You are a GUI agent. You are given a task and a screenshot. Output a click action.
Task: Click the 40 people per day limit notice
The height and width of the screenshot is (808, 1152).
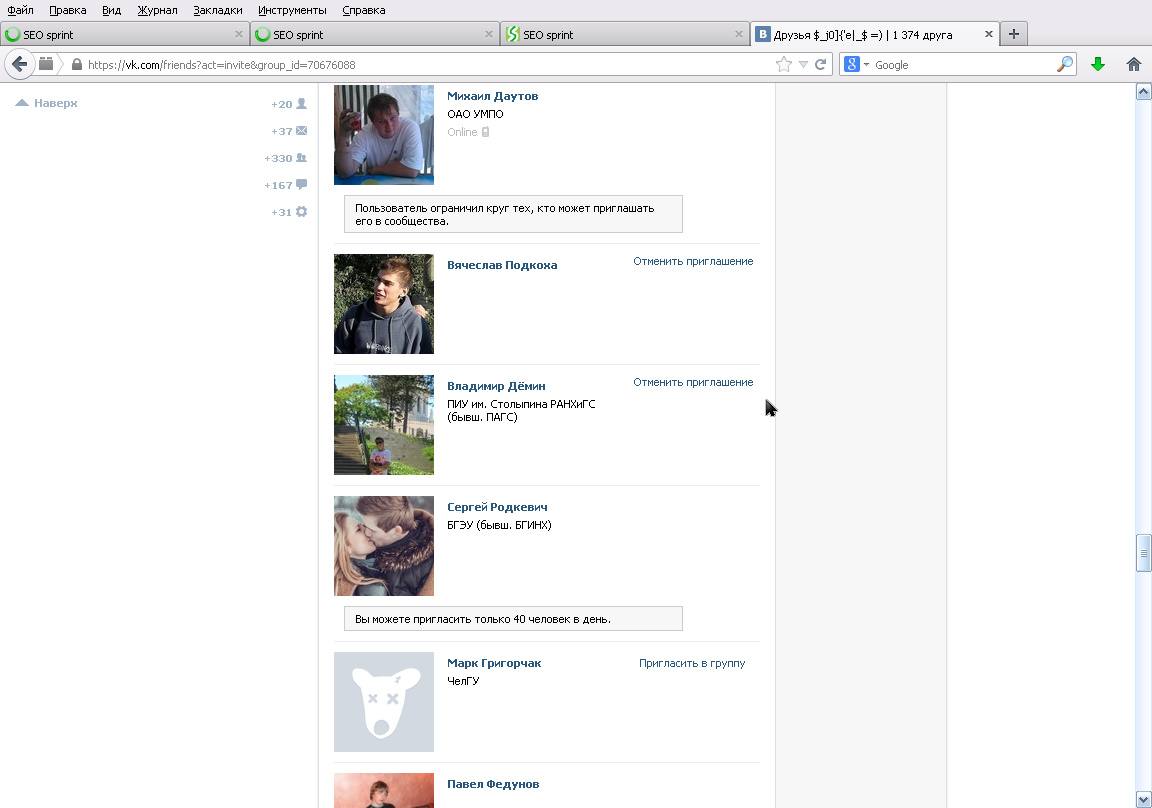[x=513, y=618]
